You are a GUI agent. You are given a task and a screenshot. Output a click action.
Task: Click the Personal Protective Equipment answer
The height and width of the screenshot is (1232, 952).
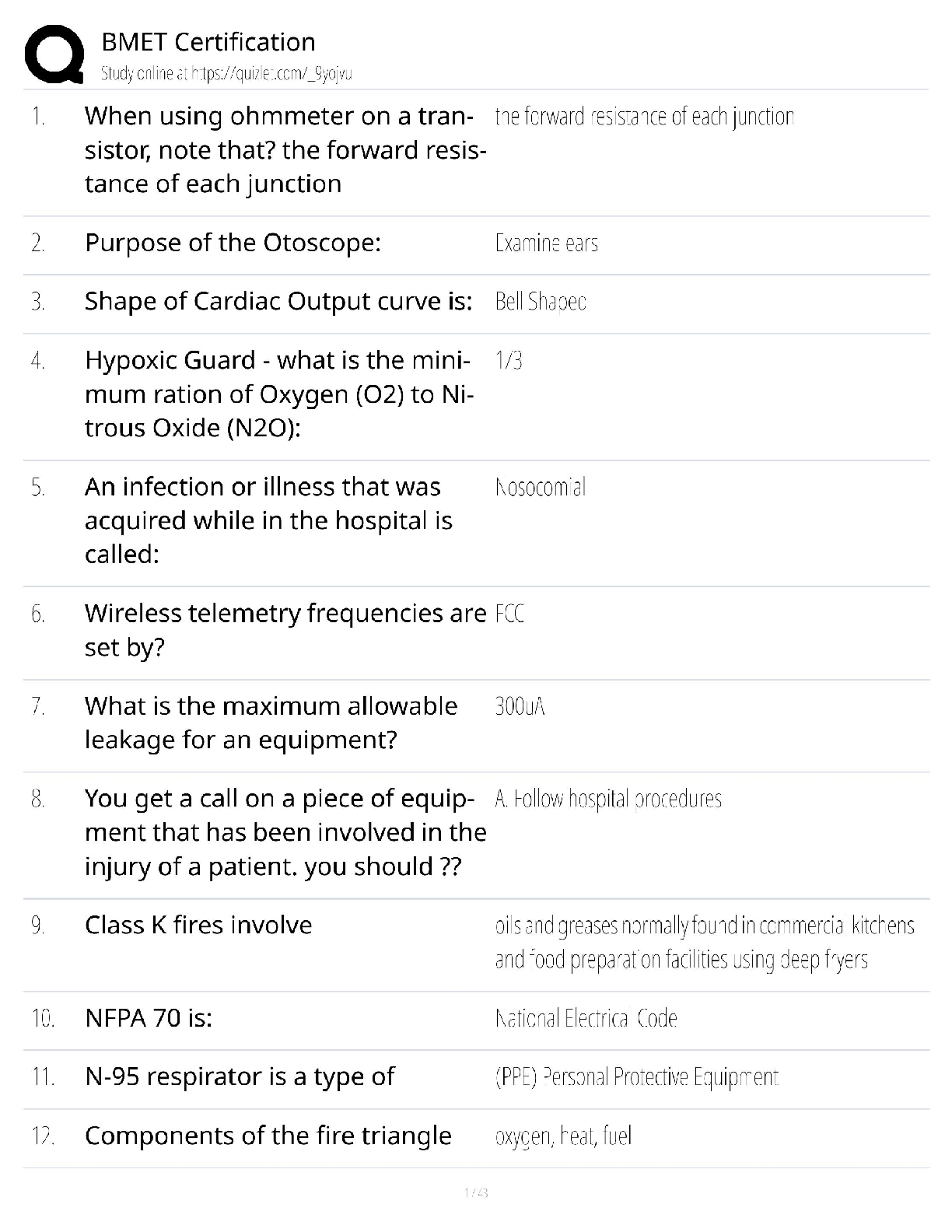click(636, 1077)
